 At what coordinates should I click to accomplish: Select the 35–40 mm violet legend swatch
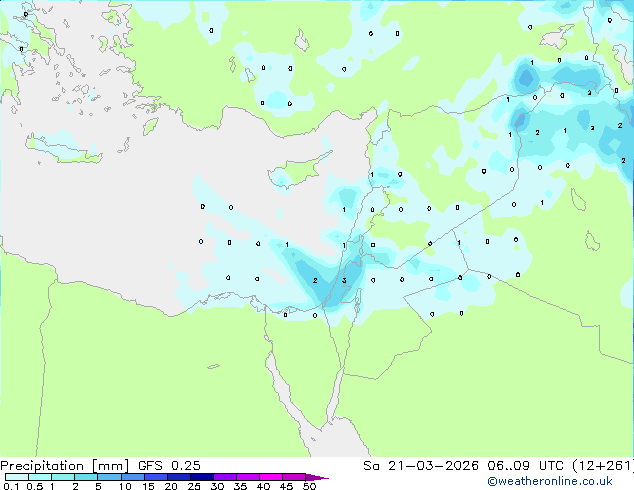[248, 477]
